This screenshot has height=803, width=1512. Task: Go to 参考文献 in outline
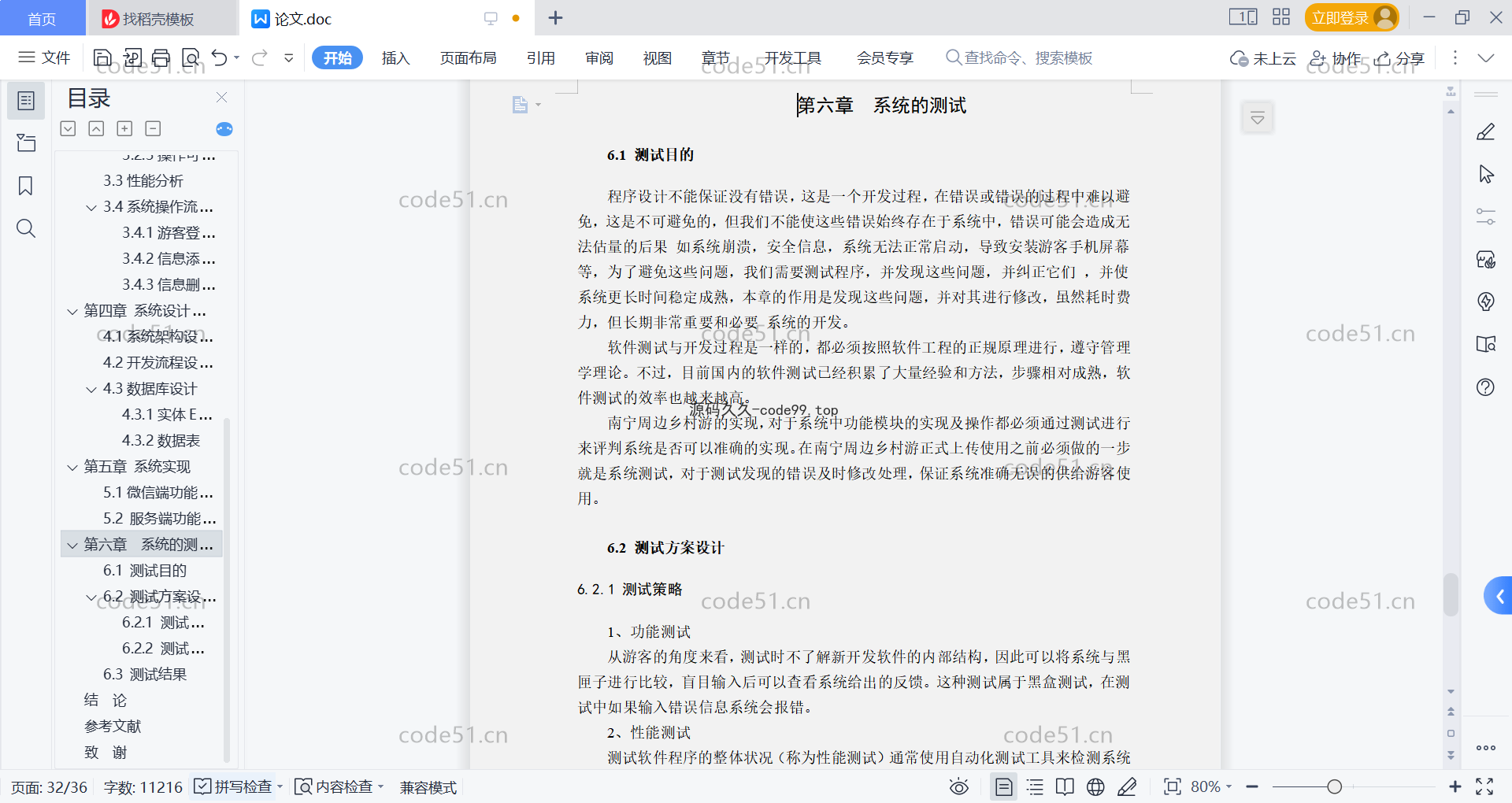pyautogui.click(x=113, y=727)
